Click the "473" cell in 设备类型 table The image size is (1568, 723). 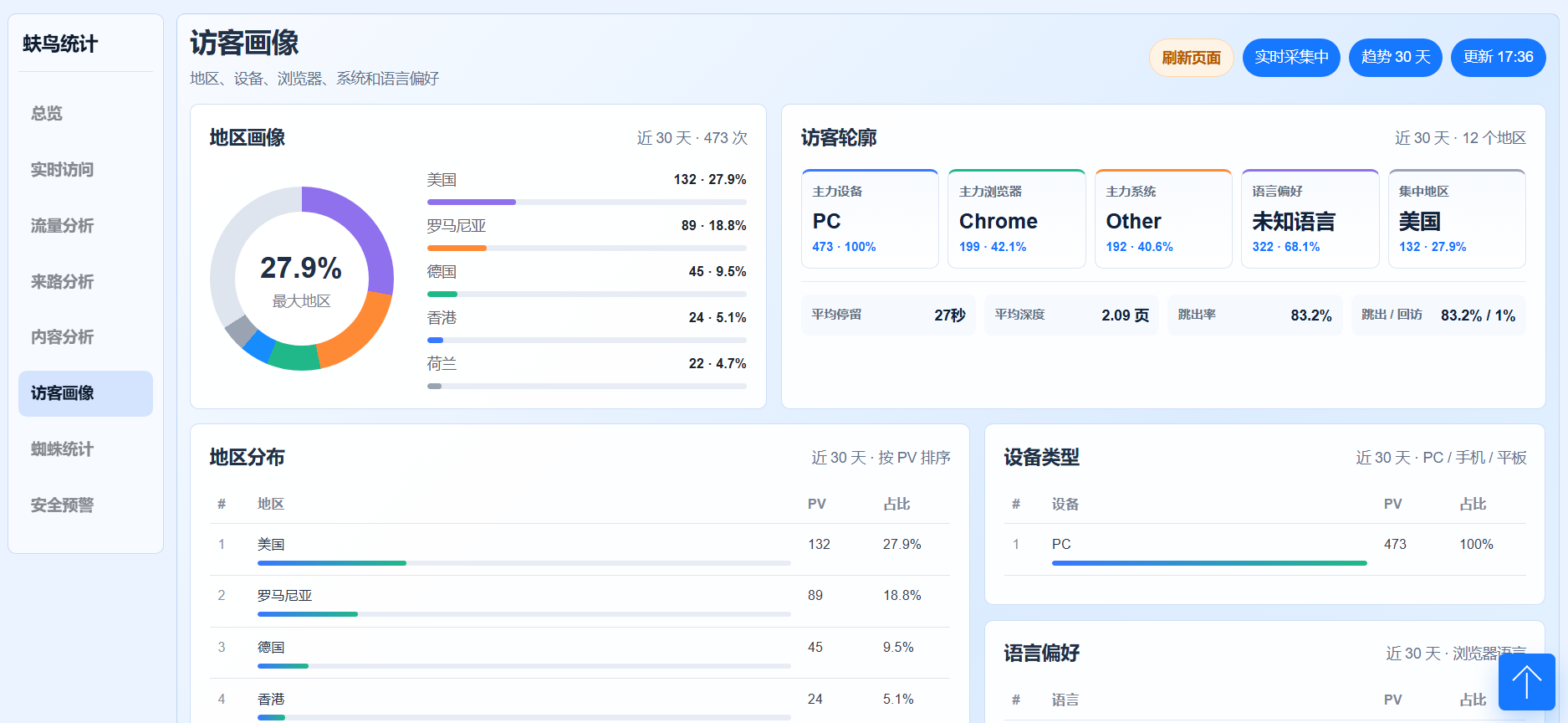[1395, 544]
